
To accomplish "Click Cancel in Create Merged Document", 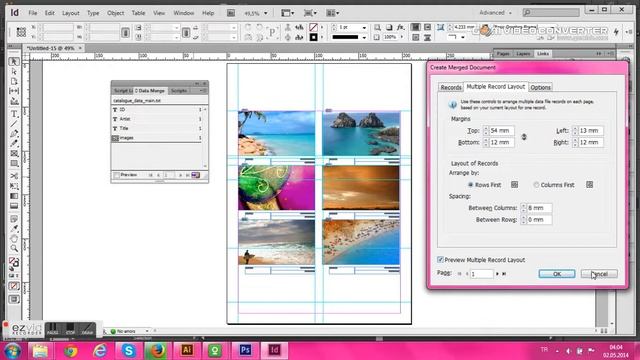I will point(599,274).
